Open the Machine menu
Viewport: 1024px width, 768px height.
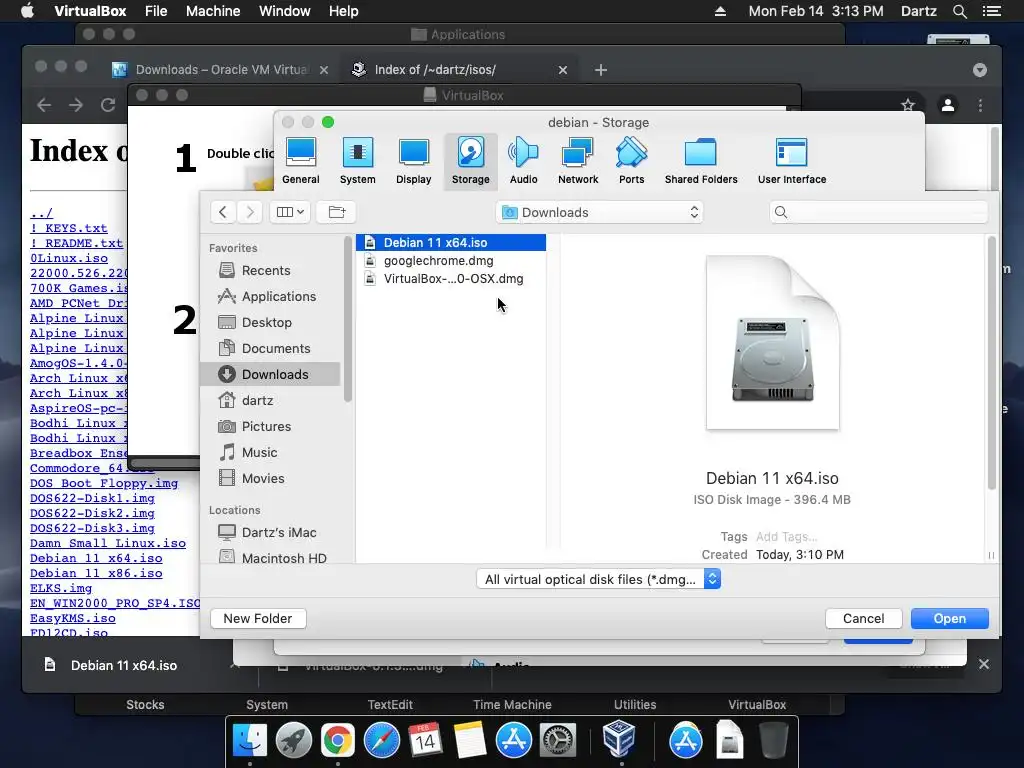click(213, 11)
